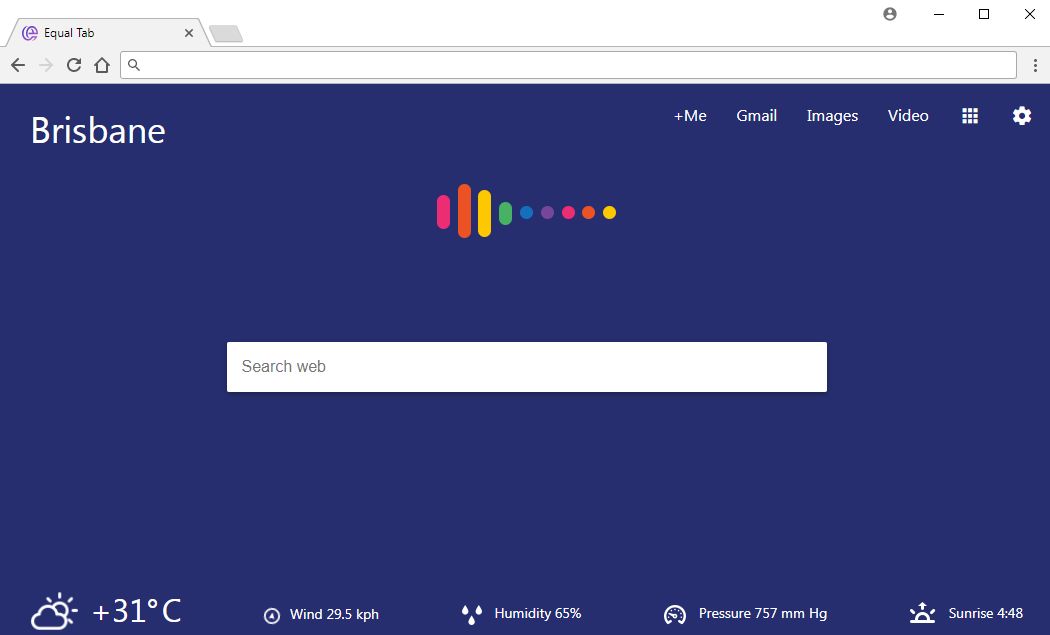Click the partly cloudy weather icon
The image size is (1050, 635).
54,611
